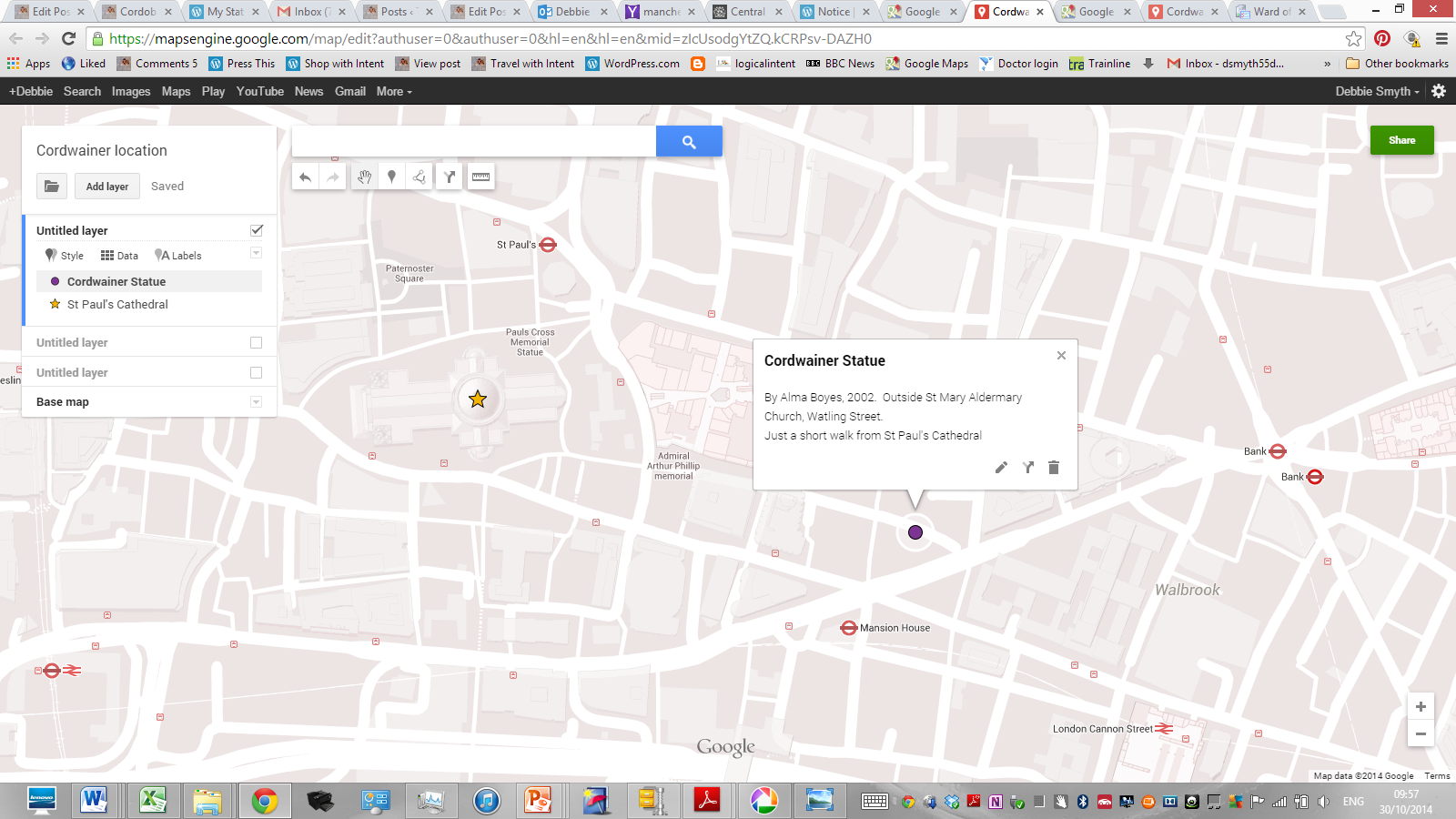The height and width of the screenshot is (819, 1456).
Task: Open the map folder icon button
Action: (52, 187)
